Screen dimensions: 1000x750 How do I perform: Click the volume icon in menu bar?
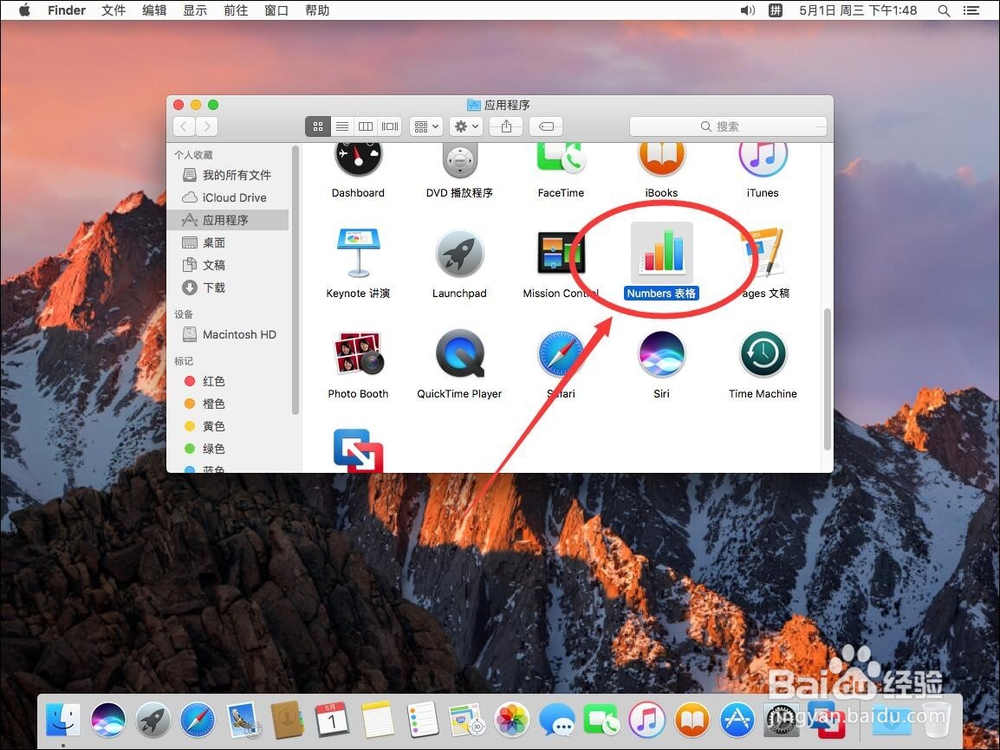[747, 10]
